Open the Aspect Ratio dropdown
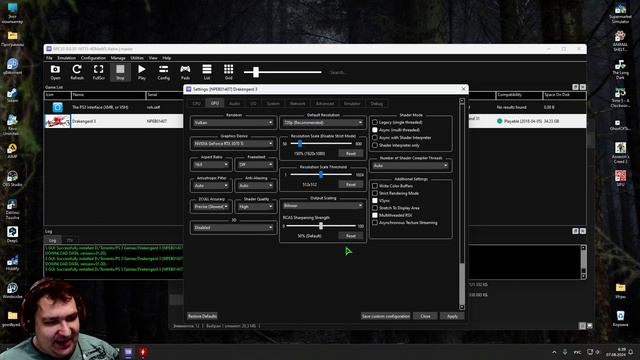Viewport: 640px width, 360px height. (211, 164)
